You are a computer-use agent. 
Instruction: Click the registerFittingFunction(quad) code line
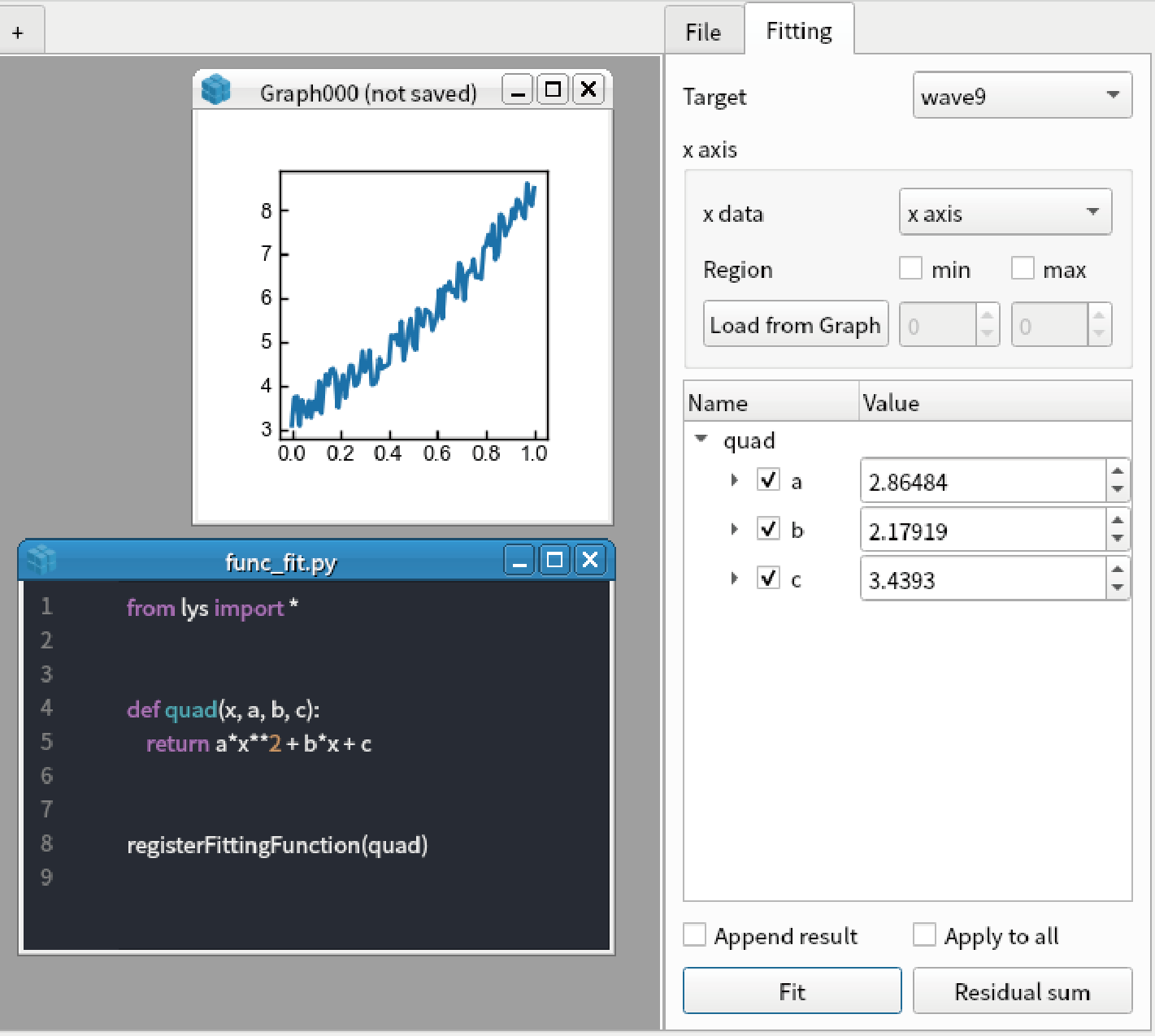[277, 845]
